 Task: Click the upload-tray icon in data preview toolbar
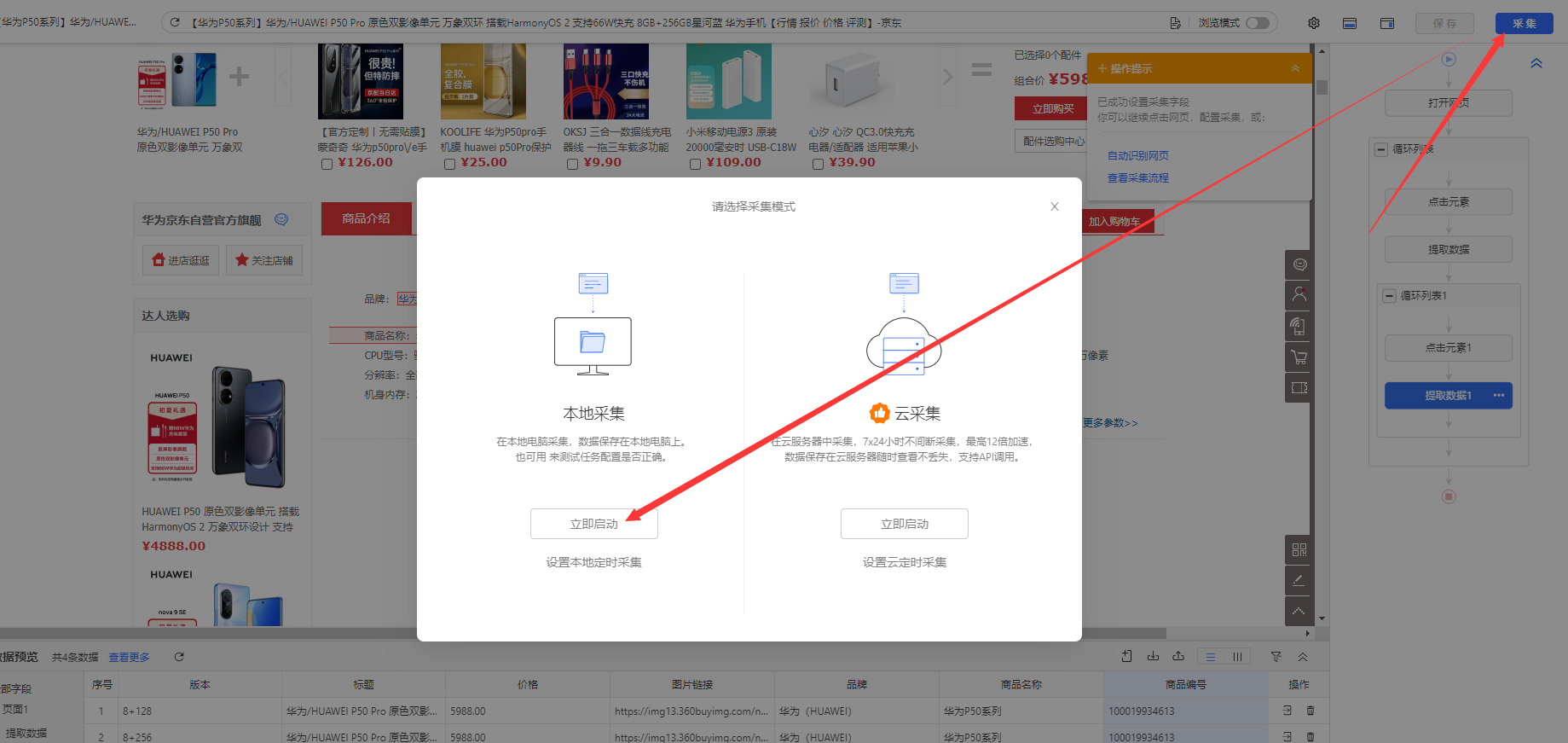[x=1178, y=656]
